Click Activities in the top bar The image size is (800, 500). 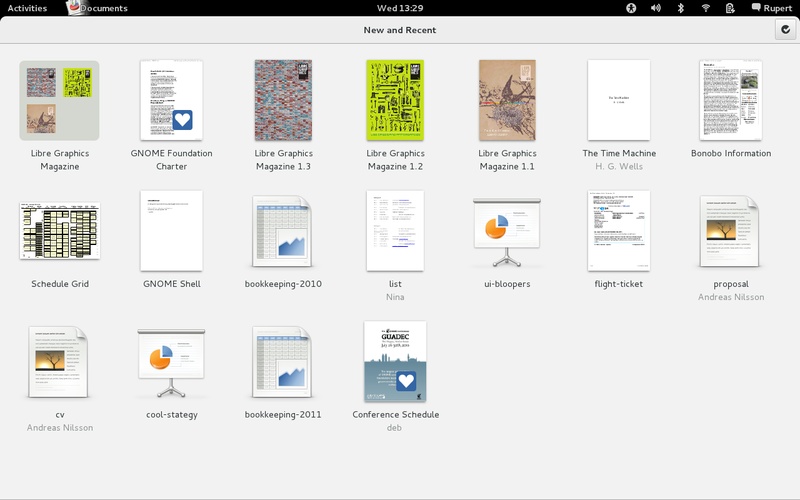[27, 8]
